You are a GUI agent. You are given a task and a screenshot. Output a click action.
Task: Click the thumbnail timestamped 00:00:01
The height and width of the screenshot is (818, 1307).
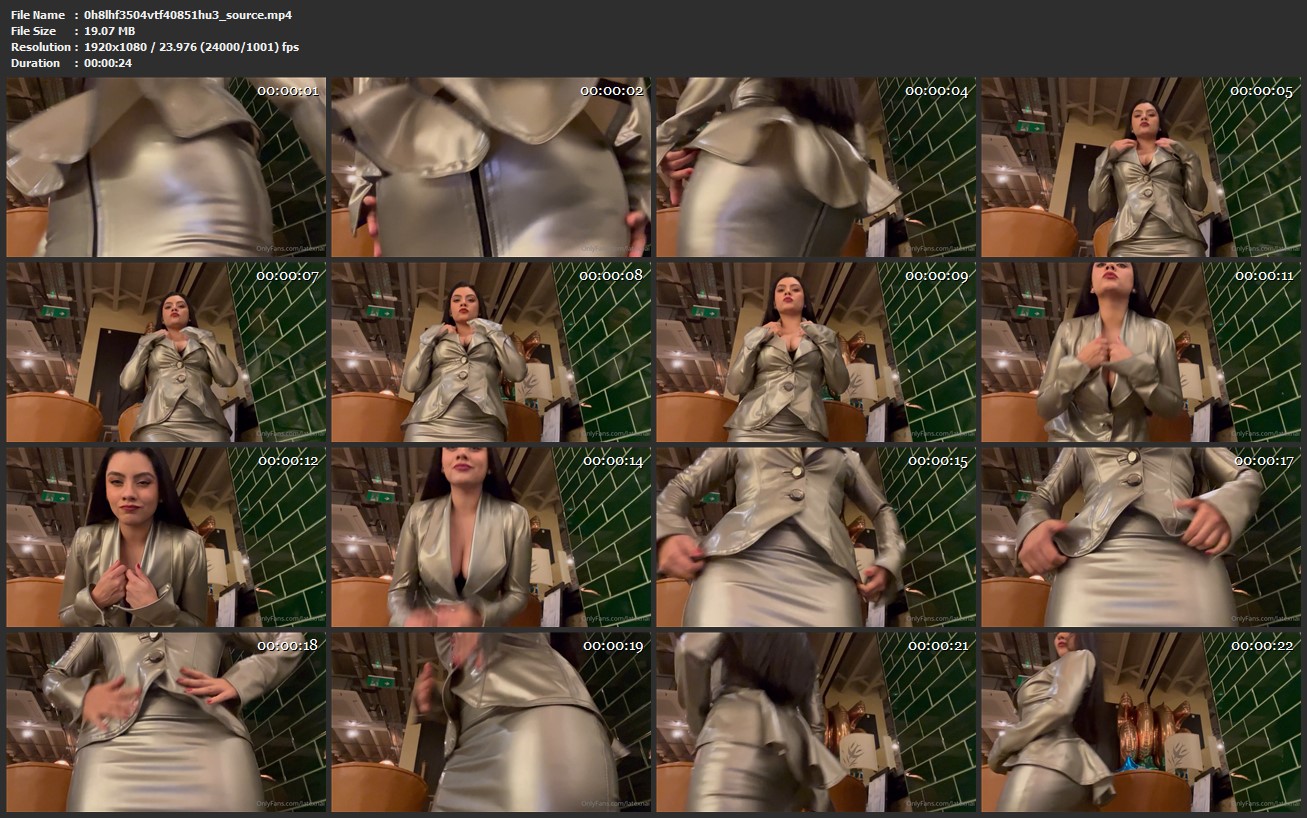(x=166, y=167)
